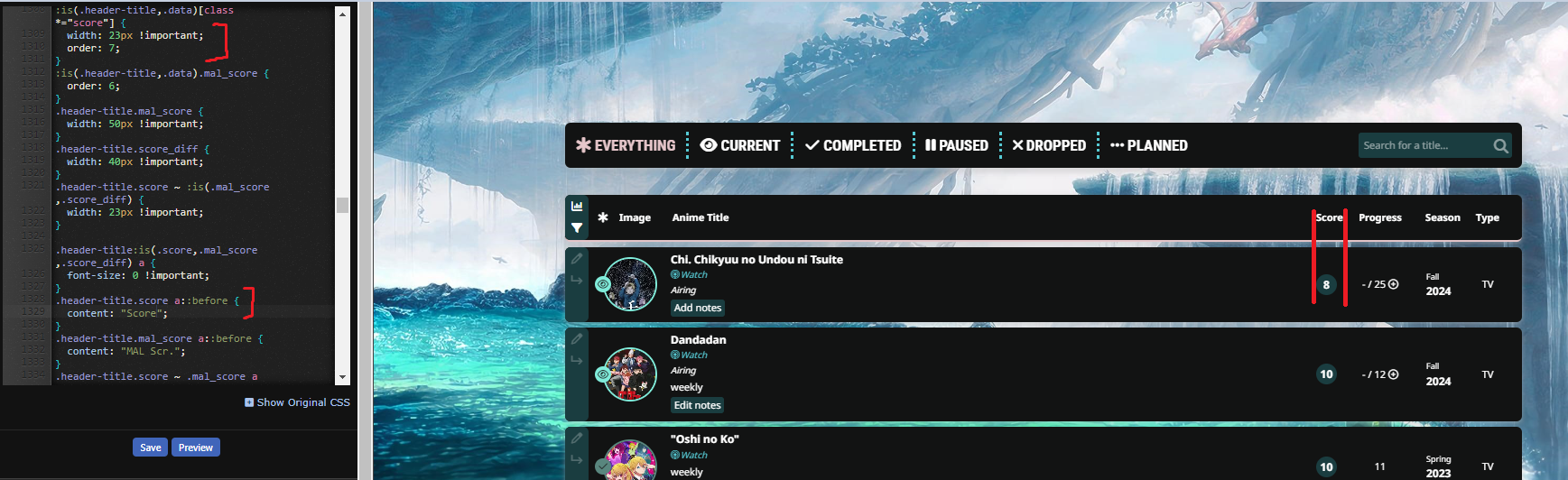1568x480 pixels.
Task: Click the Save button
Action: [x=151, y=448]
